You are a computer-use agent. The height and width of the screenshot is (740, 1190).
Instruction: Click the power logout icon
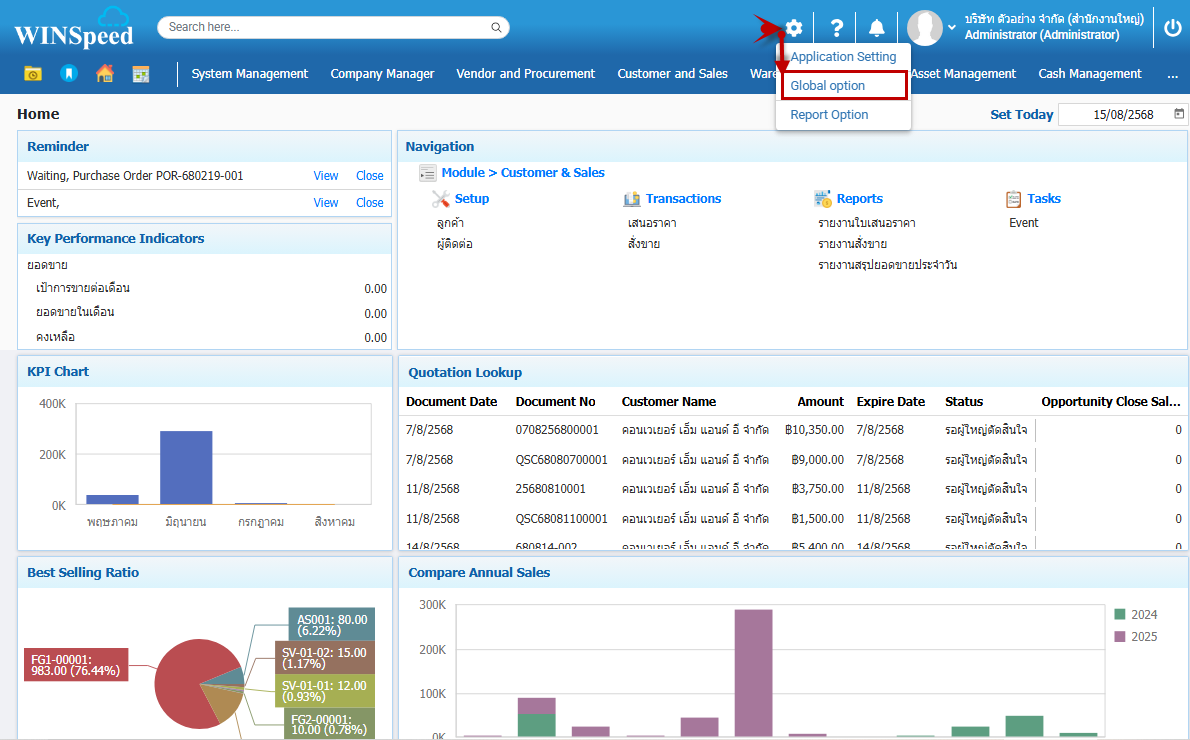1173,28
